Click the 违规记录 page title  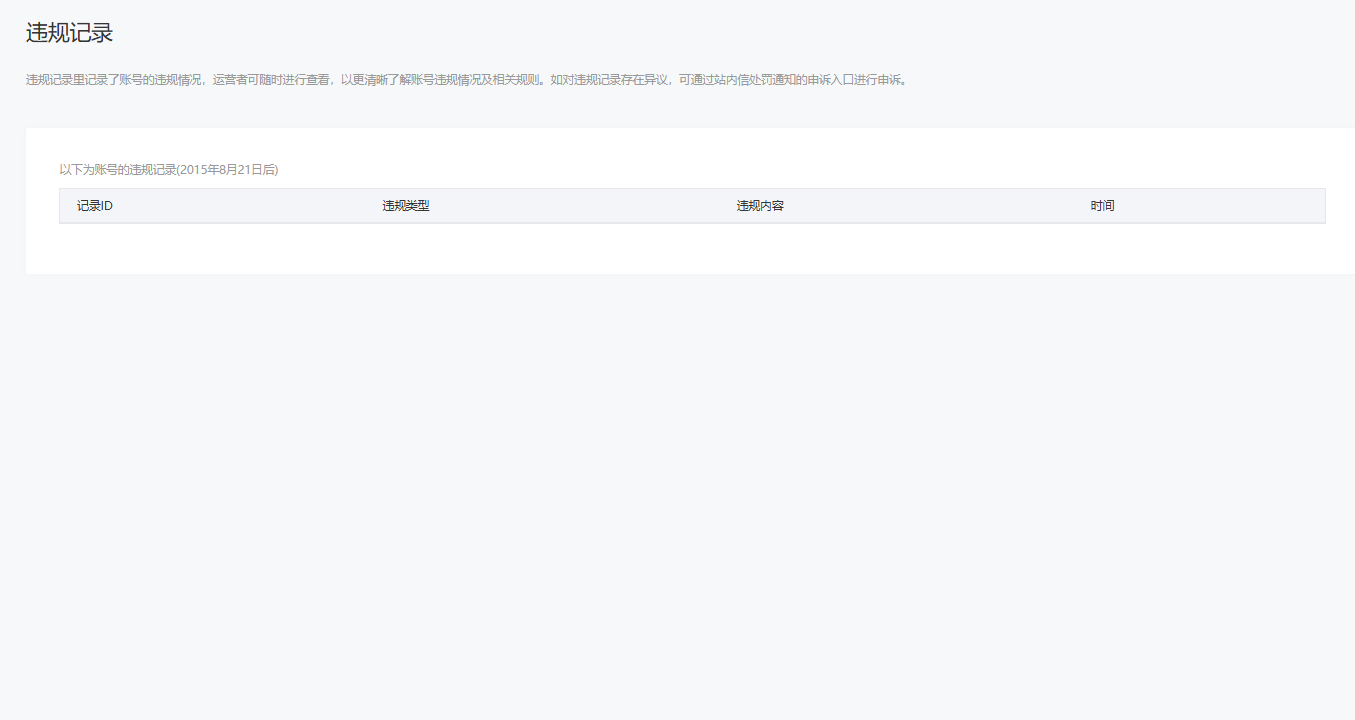pos(69,33)
